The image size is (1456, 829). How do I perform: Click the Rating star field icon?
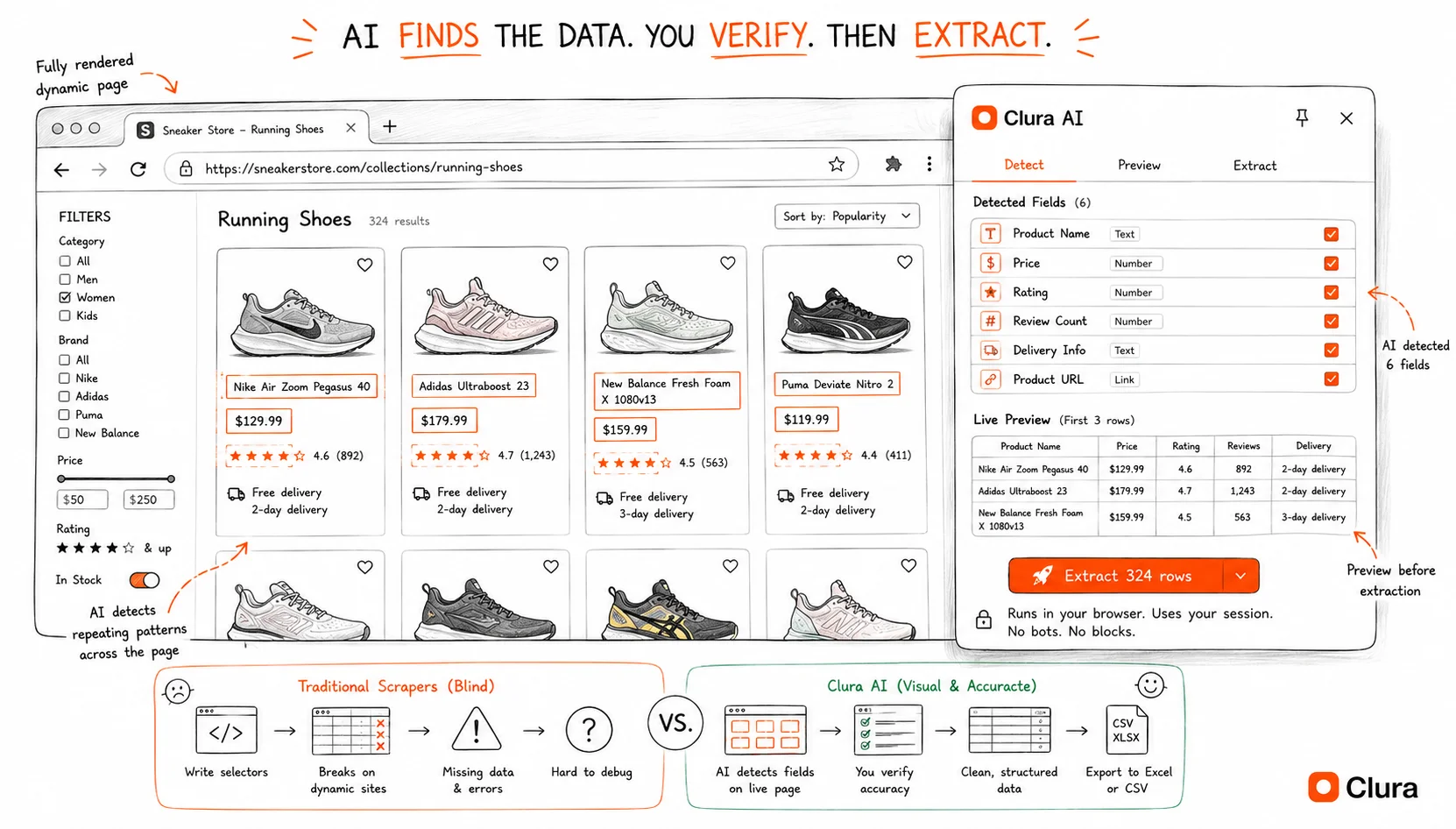pyautogui.click(x=990, y=292)
